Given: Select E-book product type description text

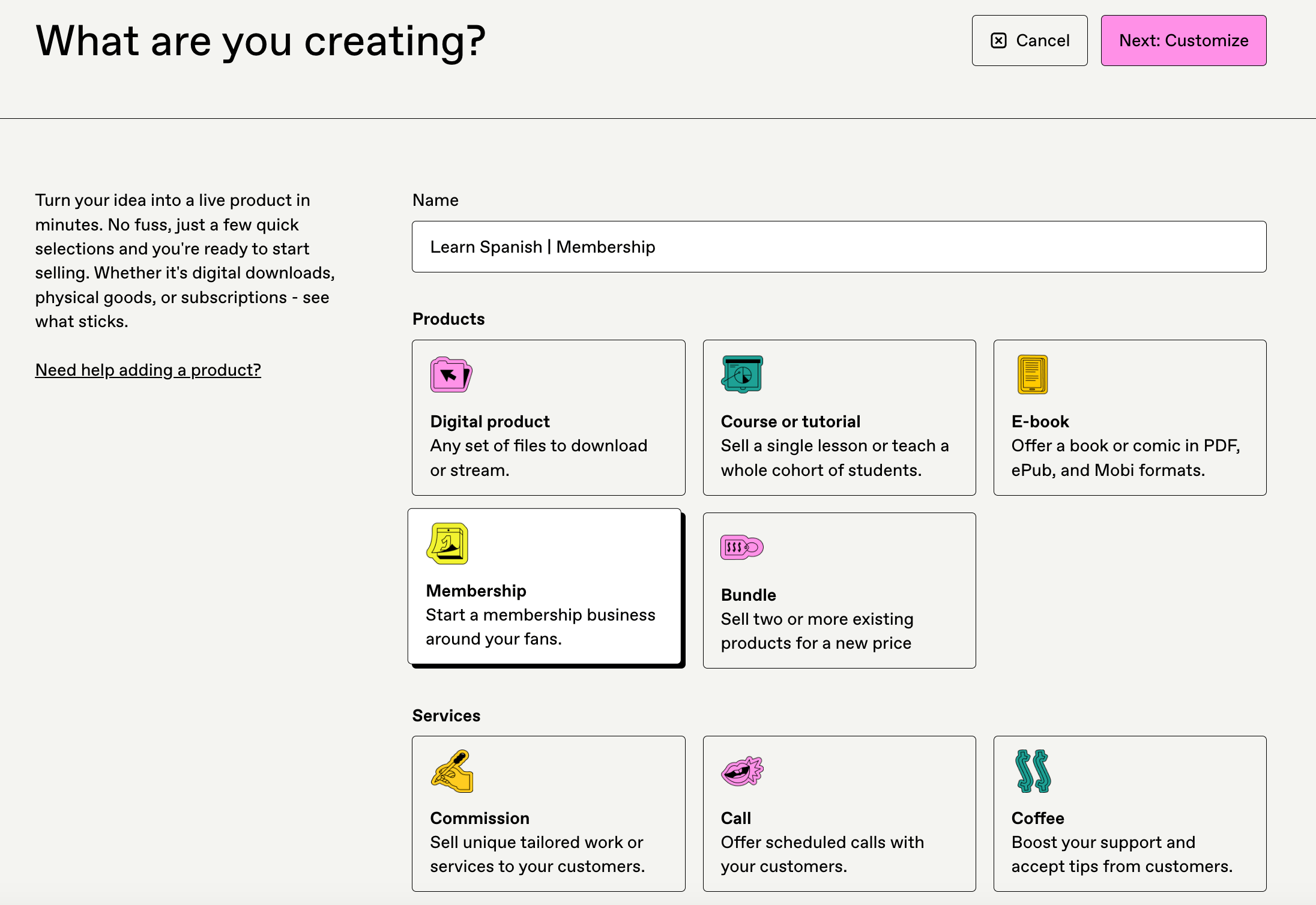Looking at the screenshot, I should (1125, 458).
